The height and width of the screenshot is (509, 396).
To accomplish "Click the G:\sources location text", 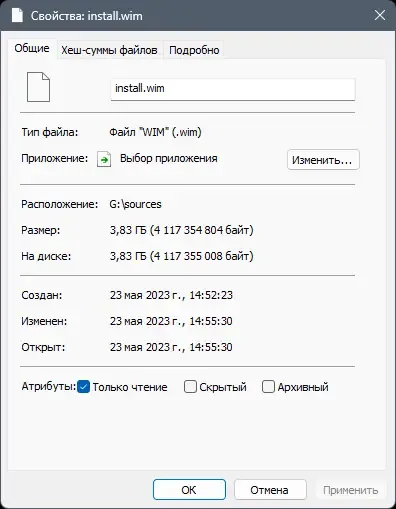I will [x=135, y=204].
